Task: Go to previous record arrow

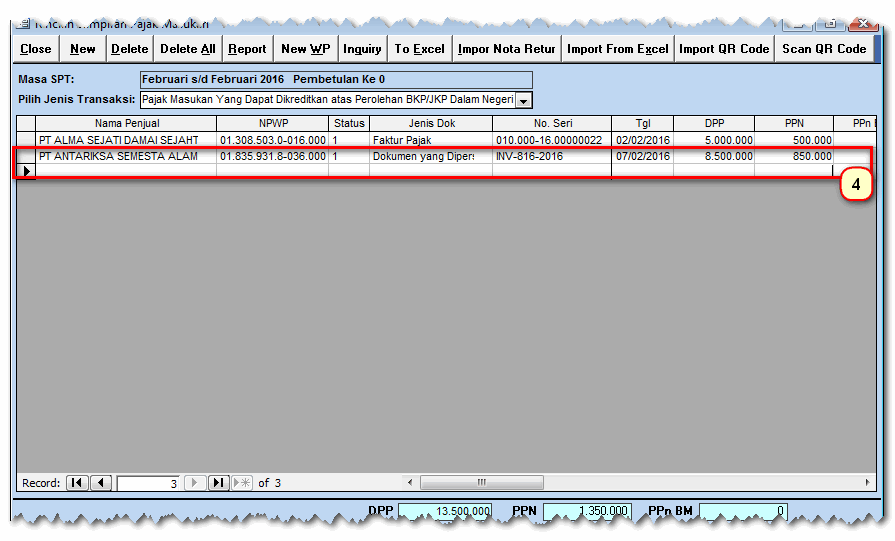Action: (101, 483)
